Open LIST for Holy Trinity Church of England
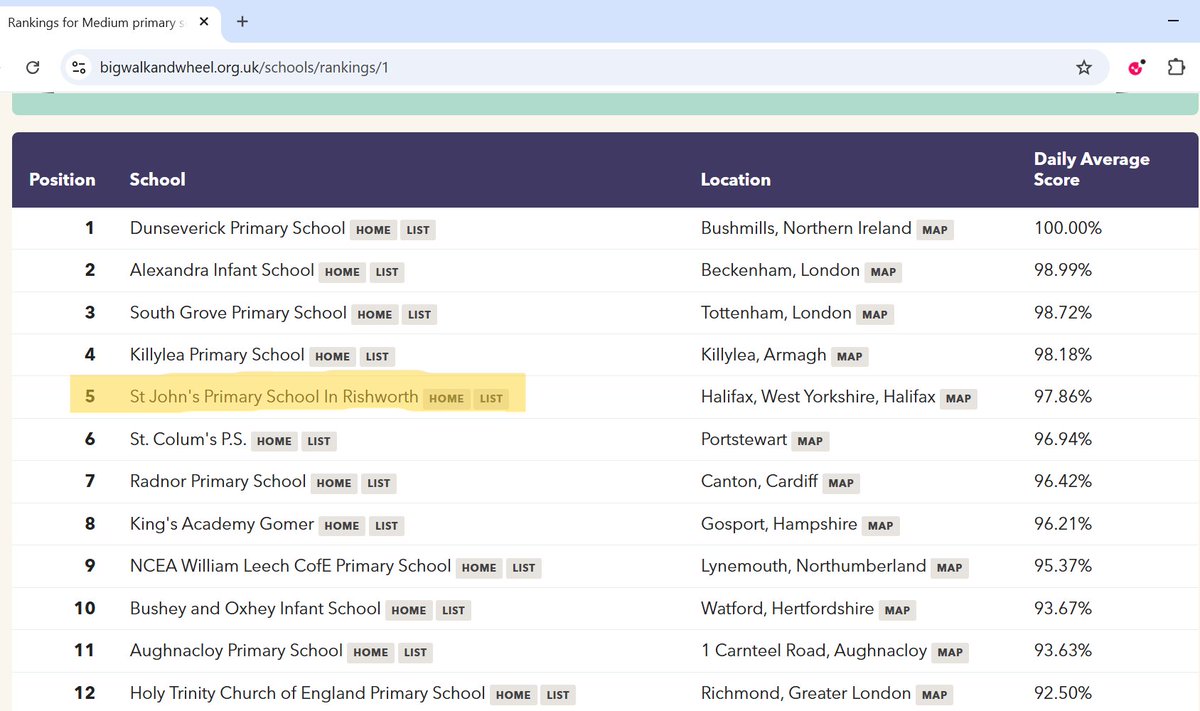 point(558,694)
